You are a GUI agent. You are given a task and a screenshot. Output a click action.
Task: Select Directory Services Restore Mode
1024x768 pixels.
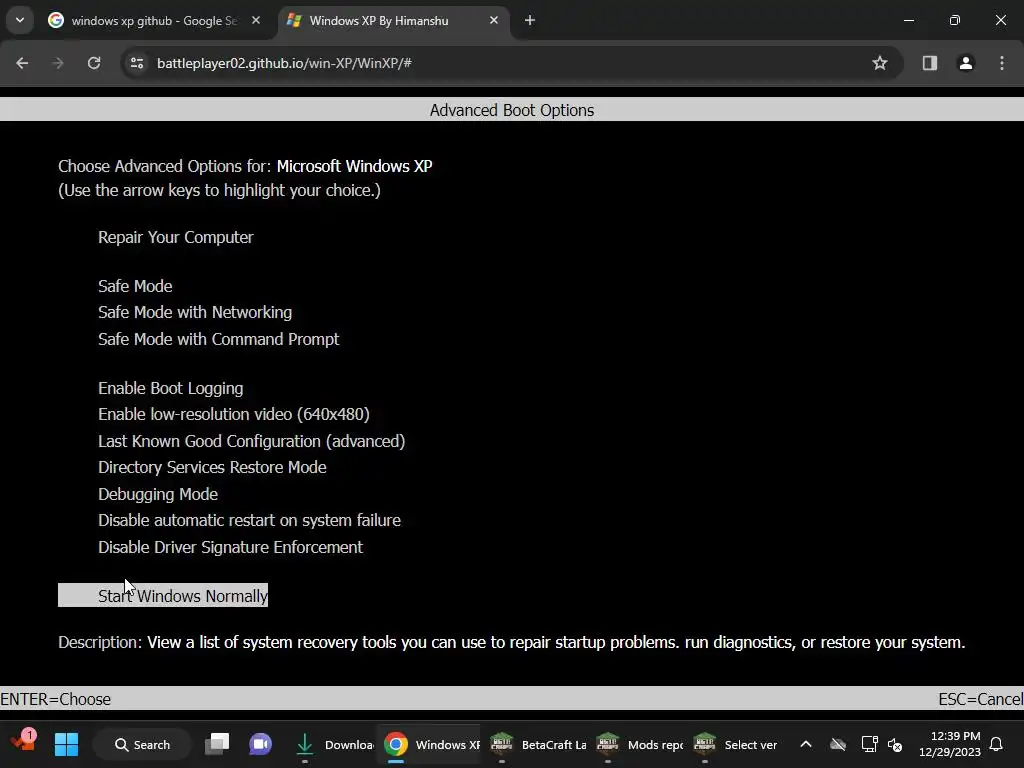pos(212,467)
